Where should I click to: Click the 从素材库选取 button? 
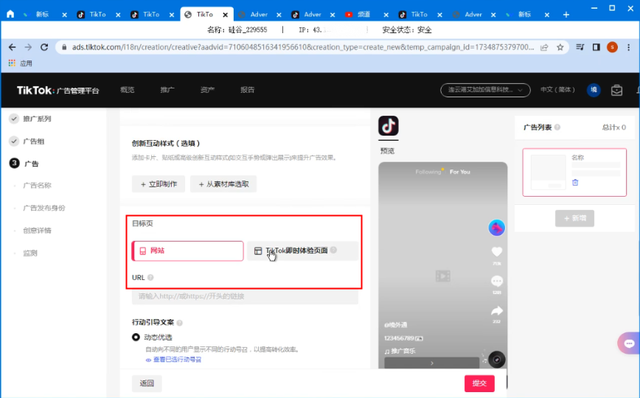(x=223, y=184)
